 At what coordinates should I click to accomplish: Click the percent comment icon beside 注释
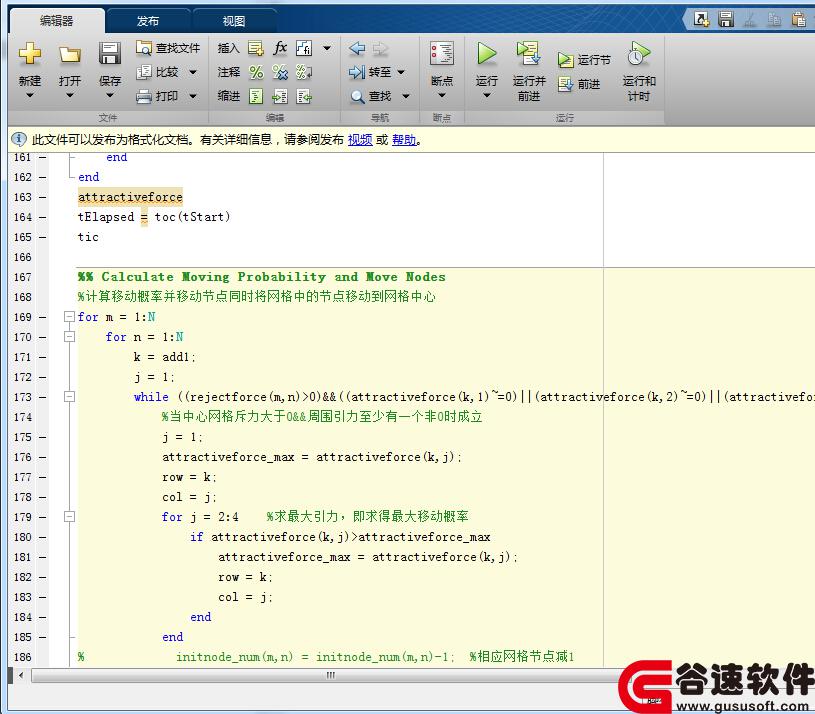coord(256,72)
